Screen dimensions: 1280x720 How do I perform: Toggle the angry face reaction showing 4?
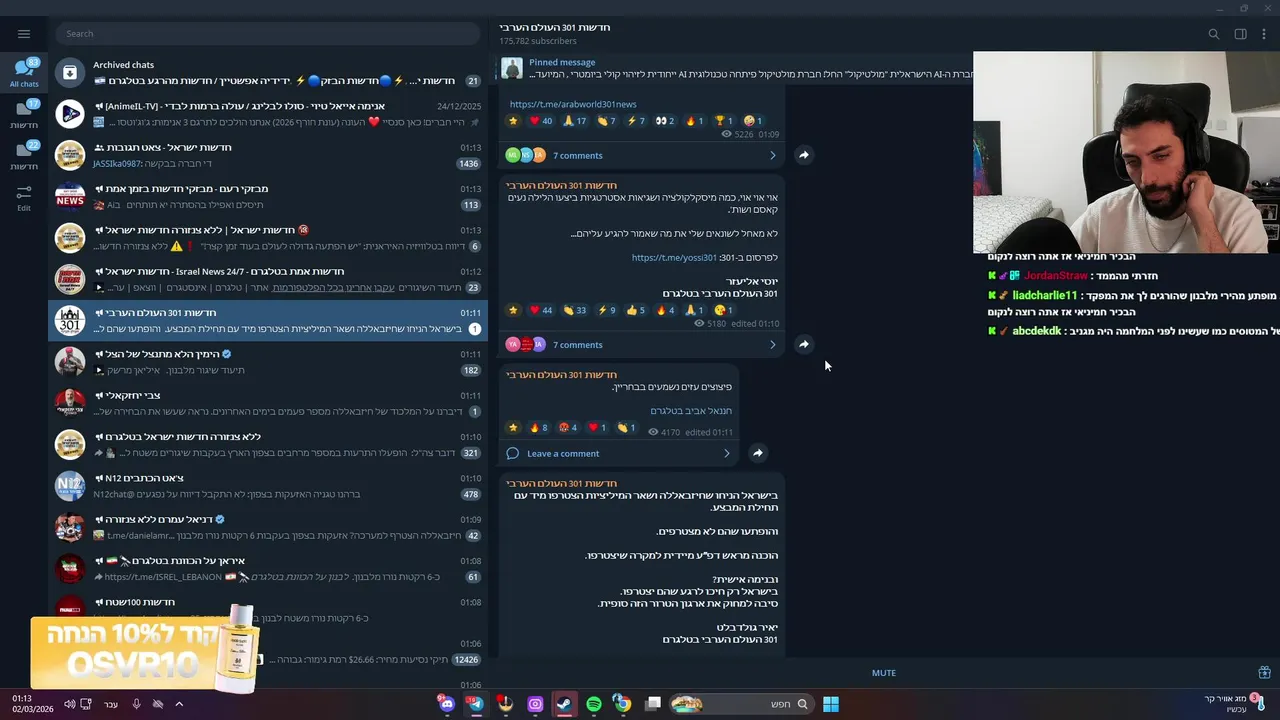tap(568, 428)
